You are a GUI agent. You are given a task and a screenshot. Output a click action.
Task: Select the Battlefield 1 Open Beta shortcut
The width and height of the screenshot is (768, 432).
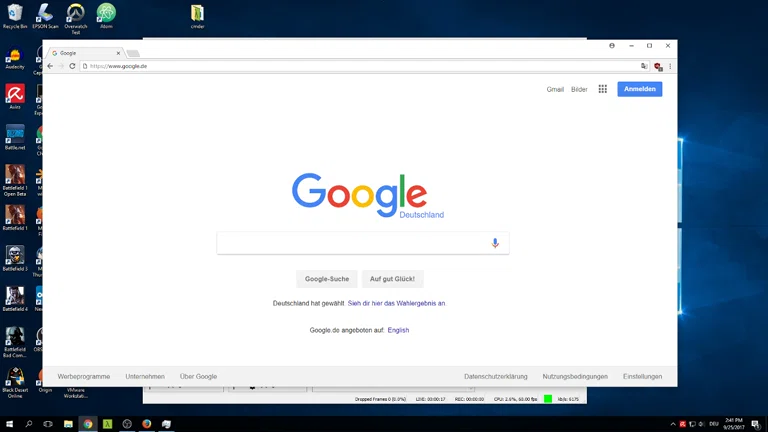[x=15, y=180]
